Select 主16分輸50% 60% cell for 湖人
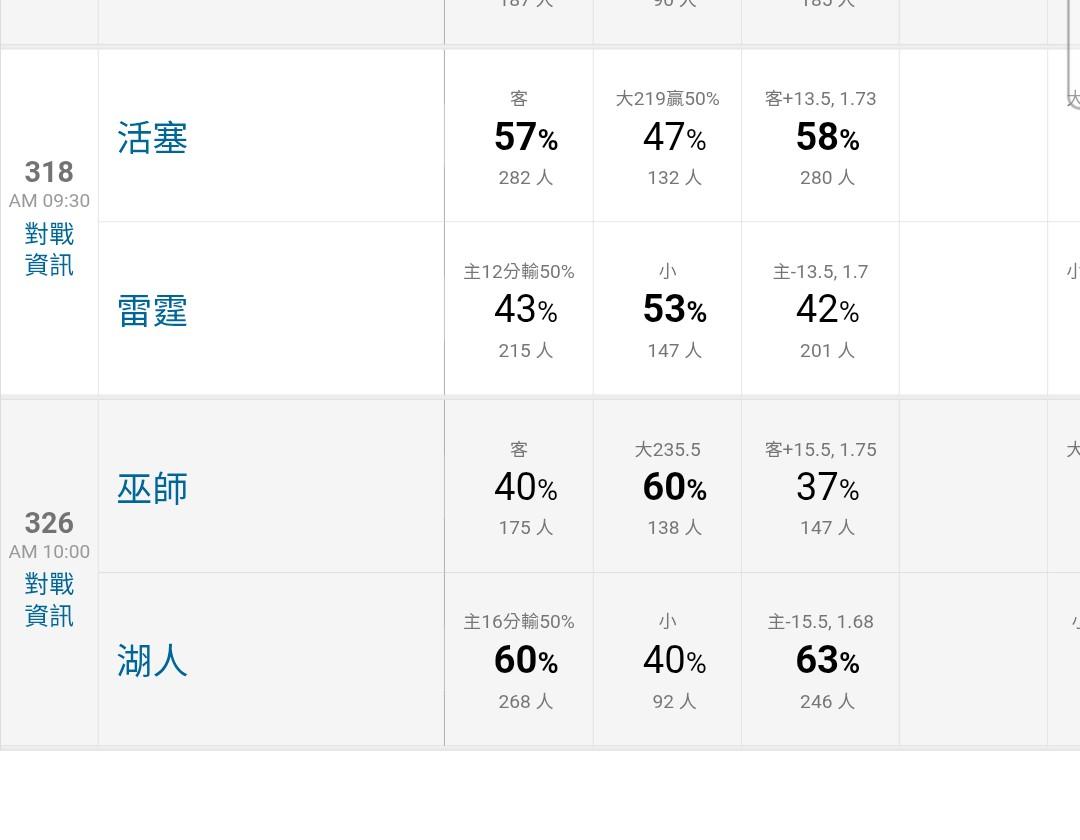 coord(519,660)
